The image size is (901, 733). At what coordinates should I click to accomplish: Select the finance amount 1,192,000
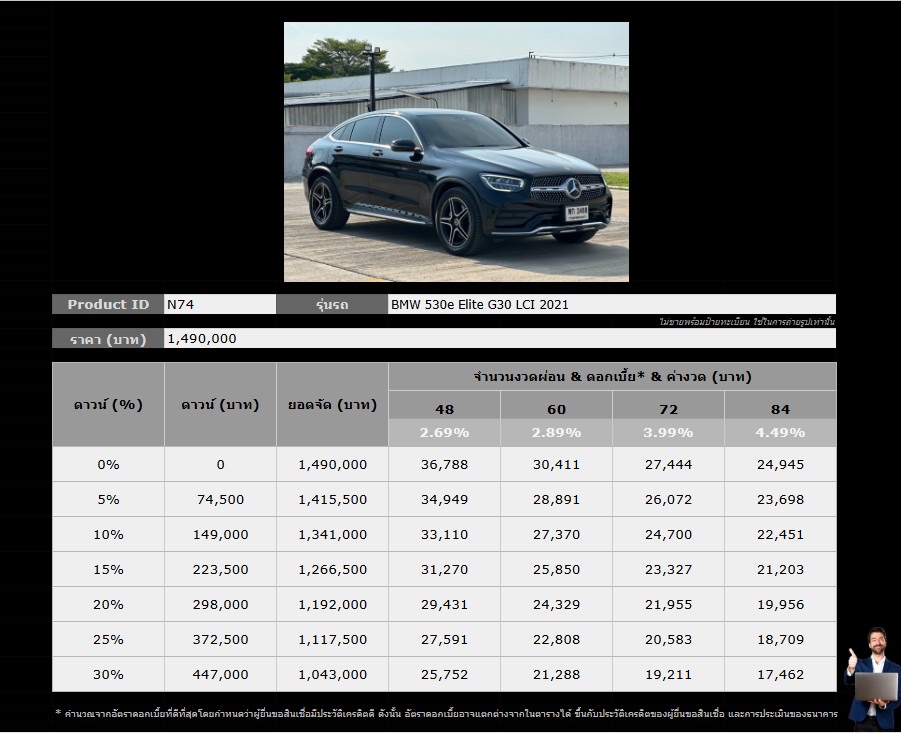(332, 604)
